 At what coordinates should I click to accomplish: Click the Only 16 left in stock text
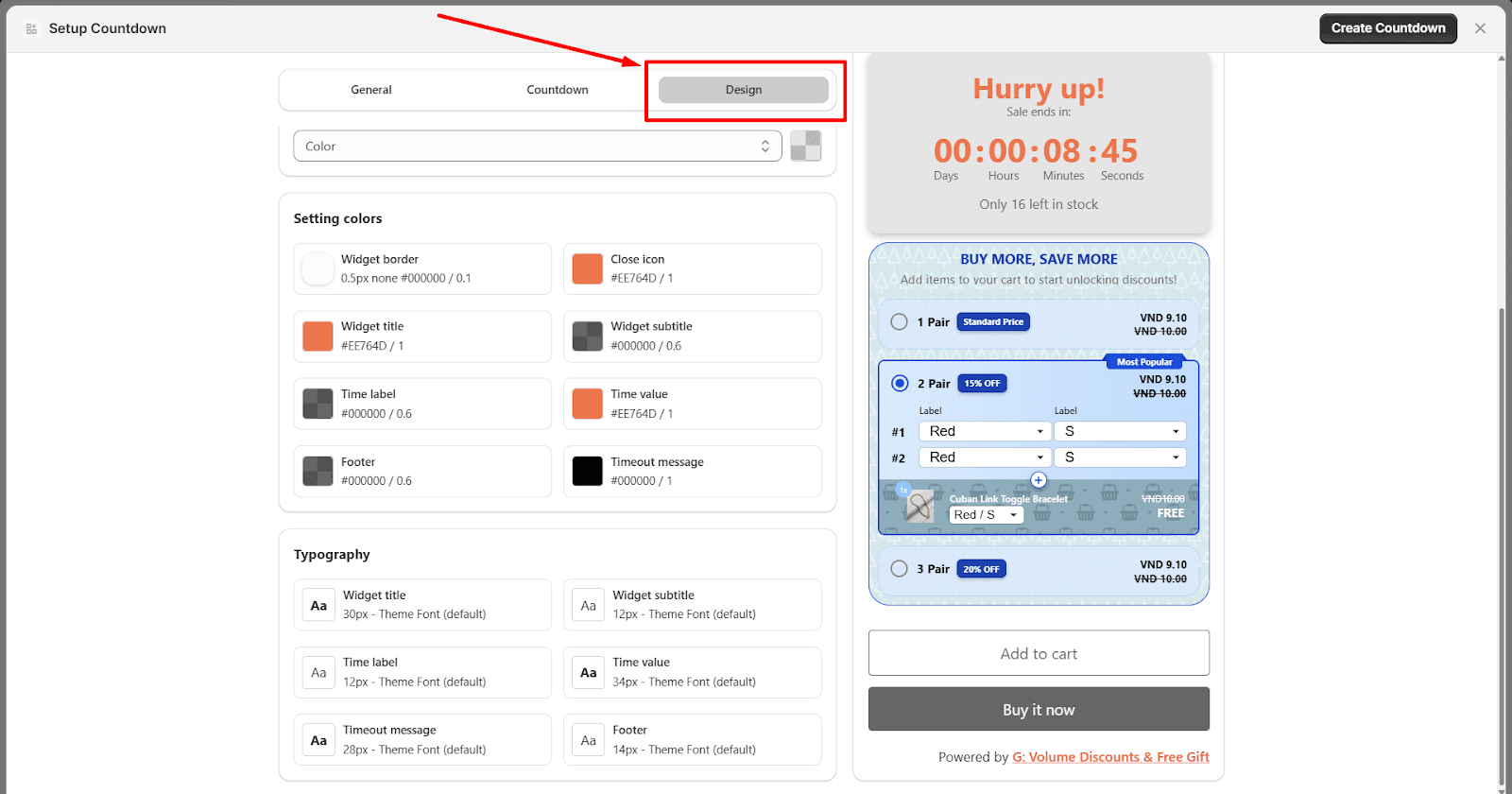coord(1039,204)
